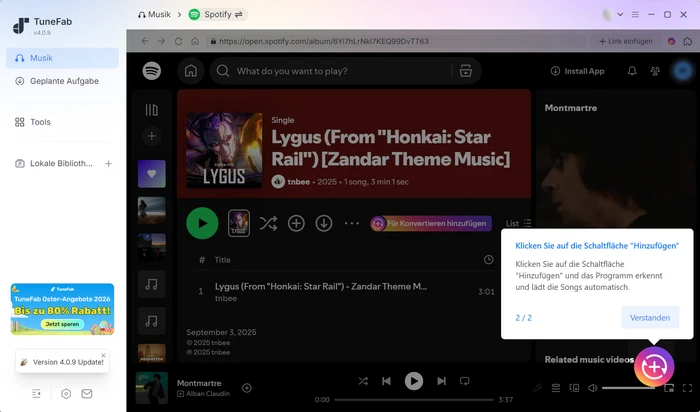
Task: Open the Spotify profile avatar
Action: point(682,71)
